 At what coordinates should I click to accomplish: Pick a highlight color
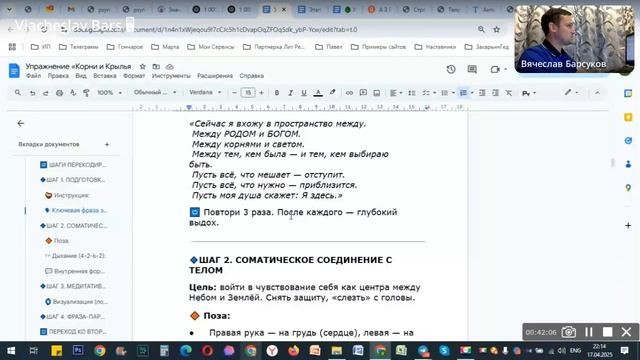(333, 93)
